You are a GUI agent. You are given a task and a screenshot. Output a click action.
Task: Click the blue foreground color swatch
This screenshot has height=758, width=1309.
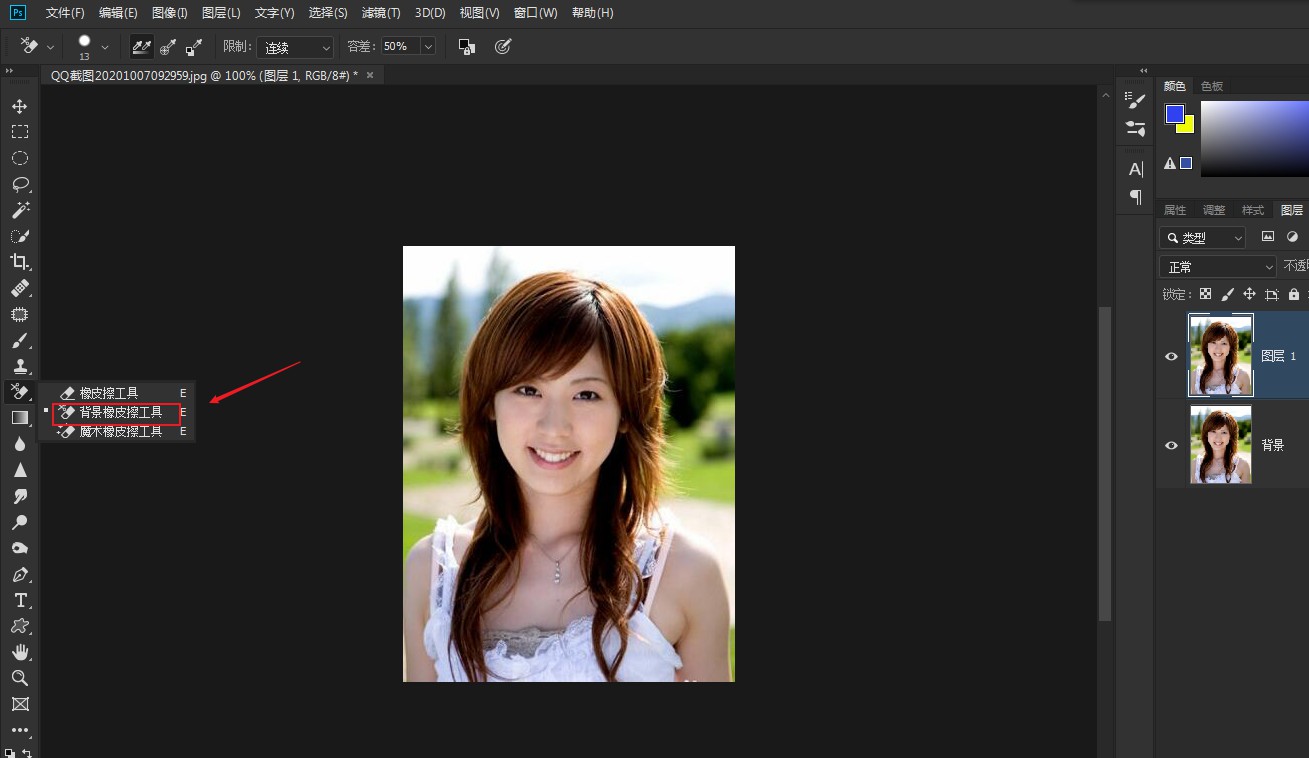point(1174,114)
